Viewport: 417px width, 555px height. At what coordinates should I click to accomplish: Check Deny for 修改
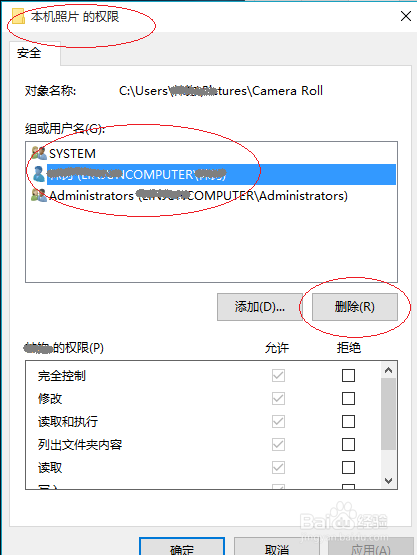348,399
